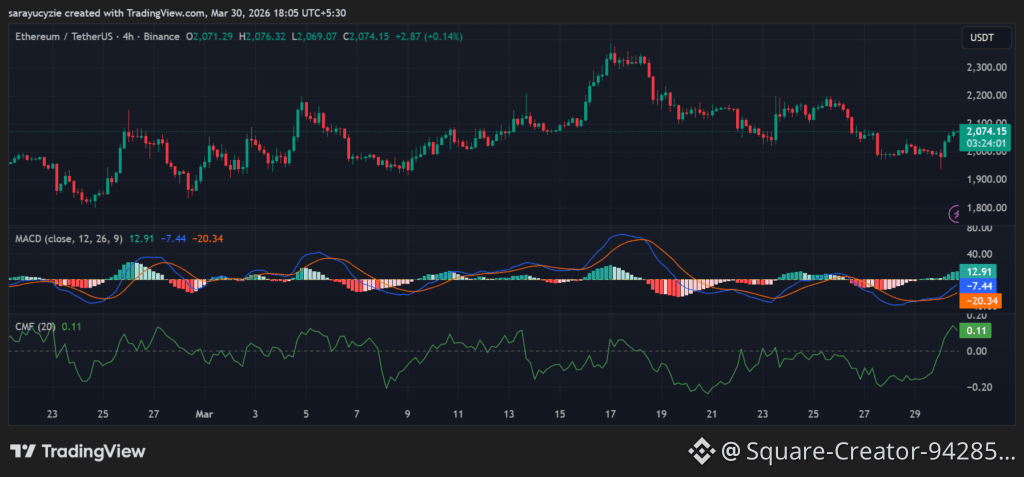Screen dimensions: 1024x477
Task: Click the 23 date at the time axis start
Action: point(52,414)
